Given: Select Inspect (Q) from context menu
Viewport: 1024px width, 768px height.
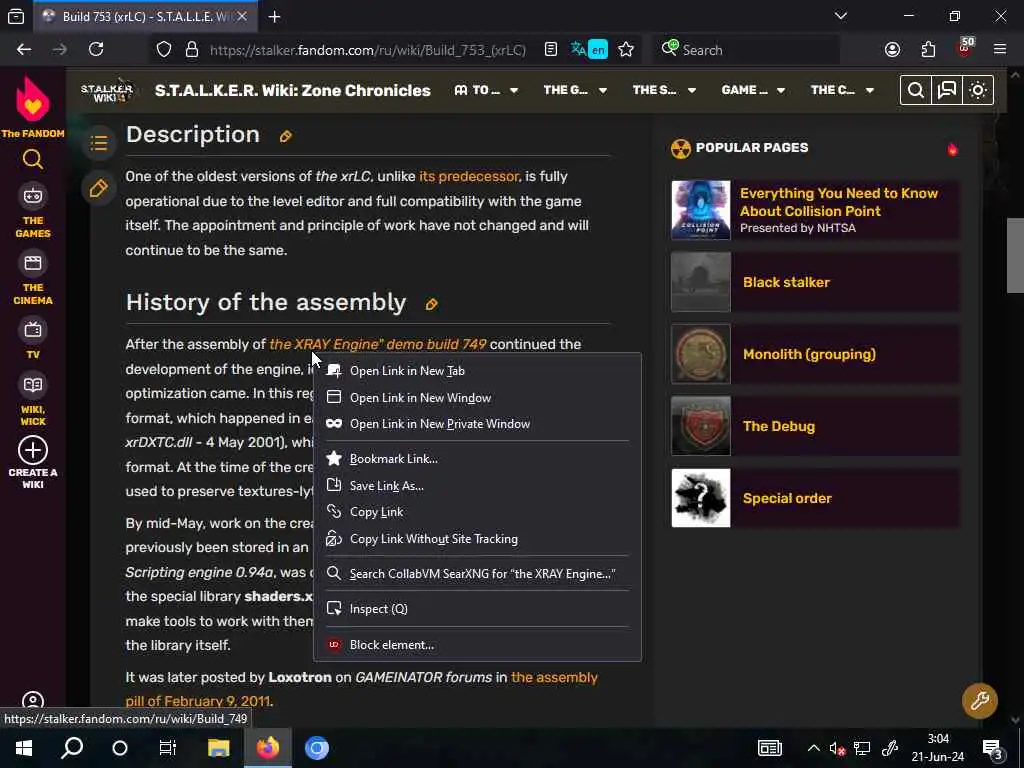Looking at the screenshot, I should pos(477,609).
